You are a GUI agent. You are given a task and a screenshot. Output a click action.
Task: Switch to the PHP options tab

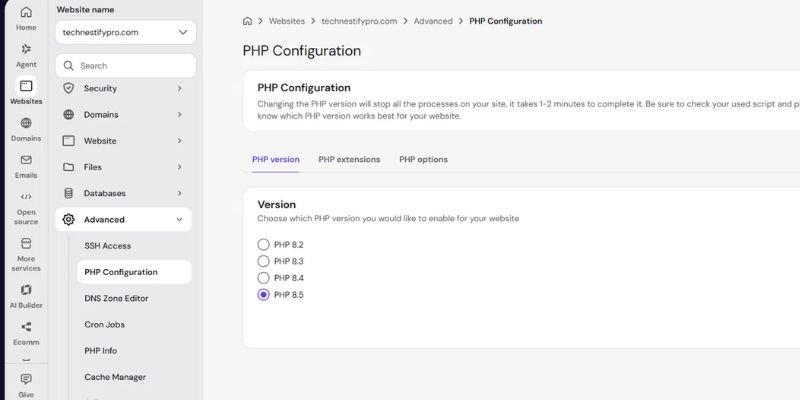pyautogui.click(x=423, y=159)
